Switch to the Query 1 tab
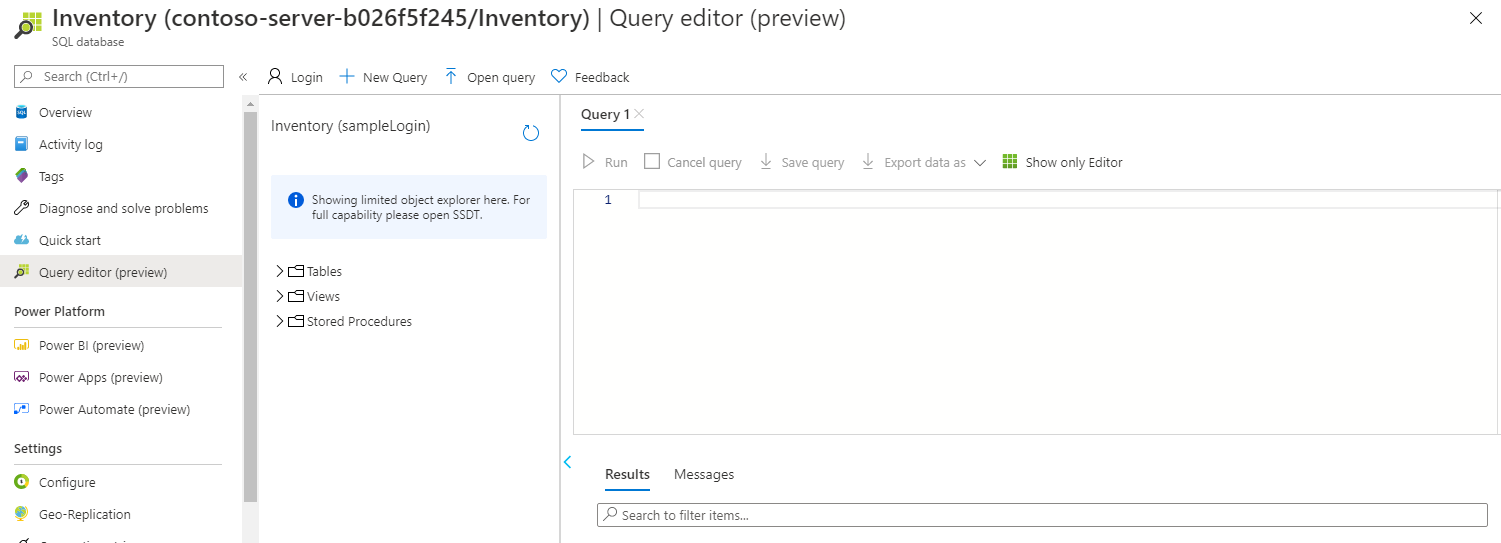 coord(605,114)
